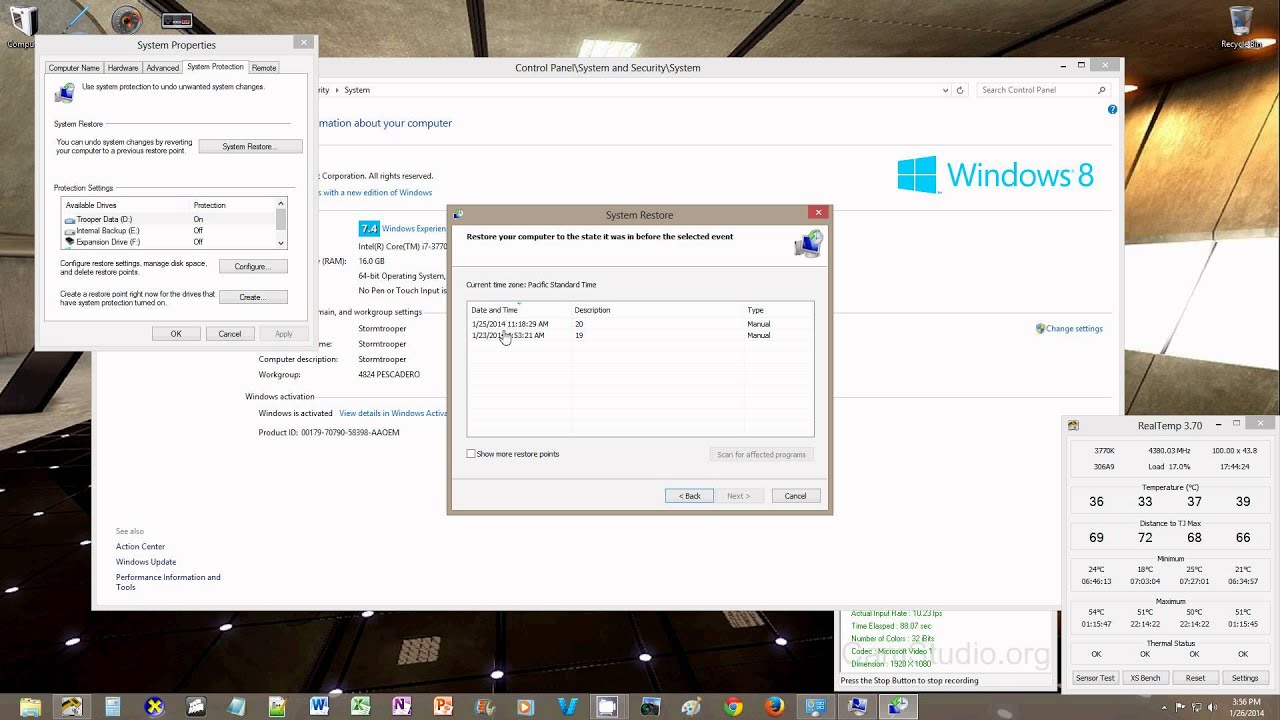Open Calculator from the taskbar
This screenshot has width=1280, height=720.
coord(113,706)
